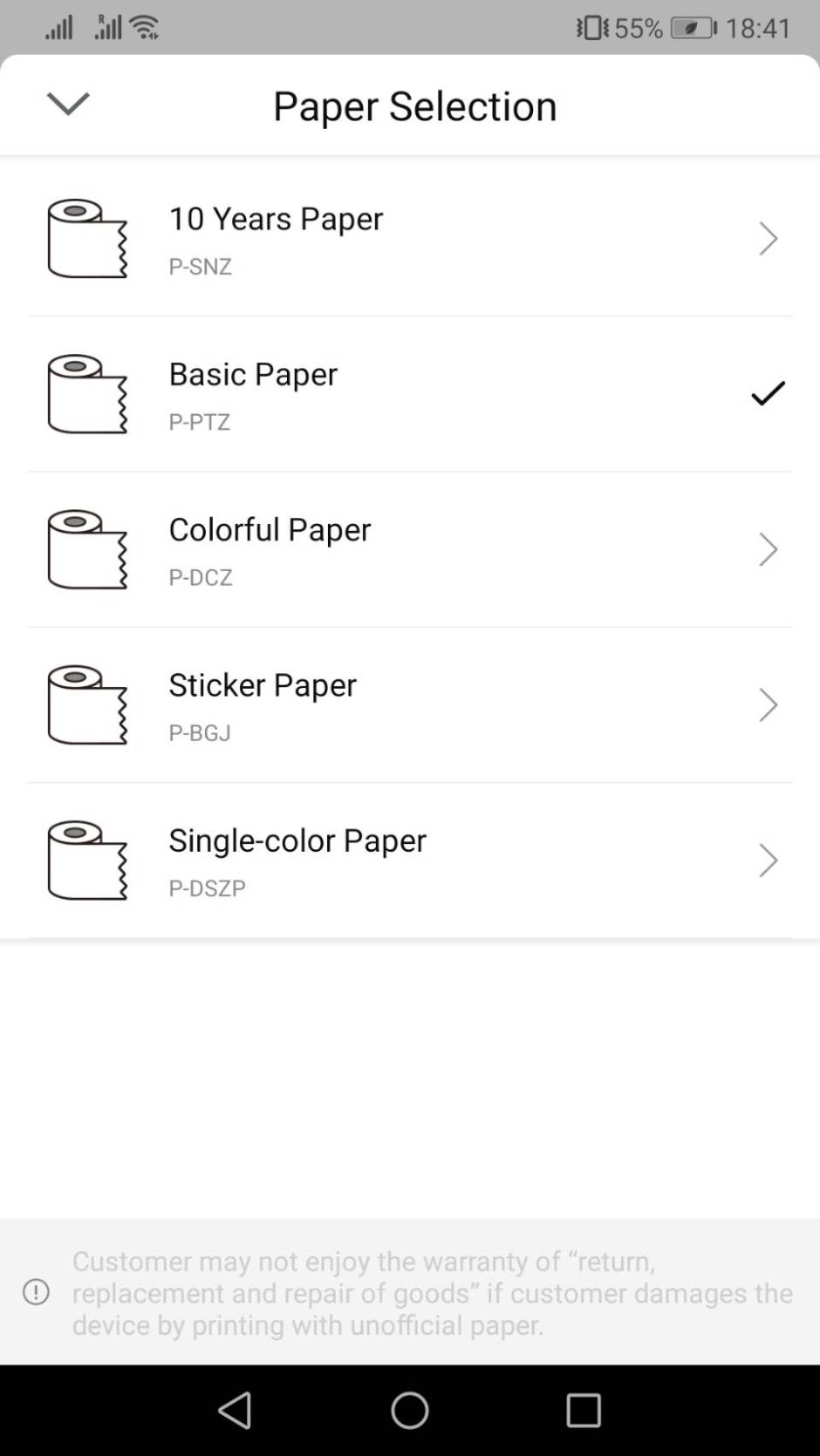Collapse the Paper Selection sheet with the down chevron
Image resolution: width=820 pixels, height=1456 pixels.
[x=68, y=104]
